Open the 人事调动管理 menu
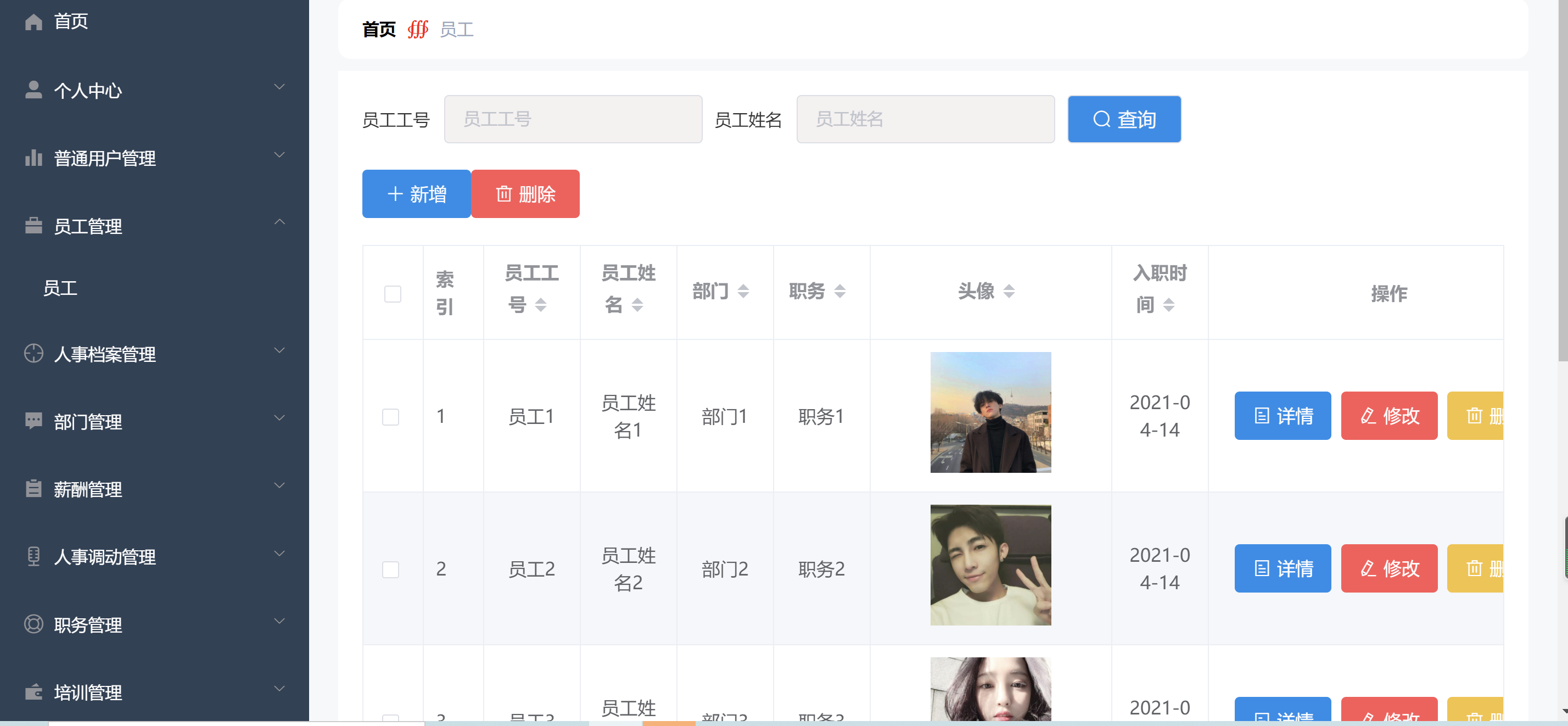The image size is (1568, 726). [x=105, y=557]
